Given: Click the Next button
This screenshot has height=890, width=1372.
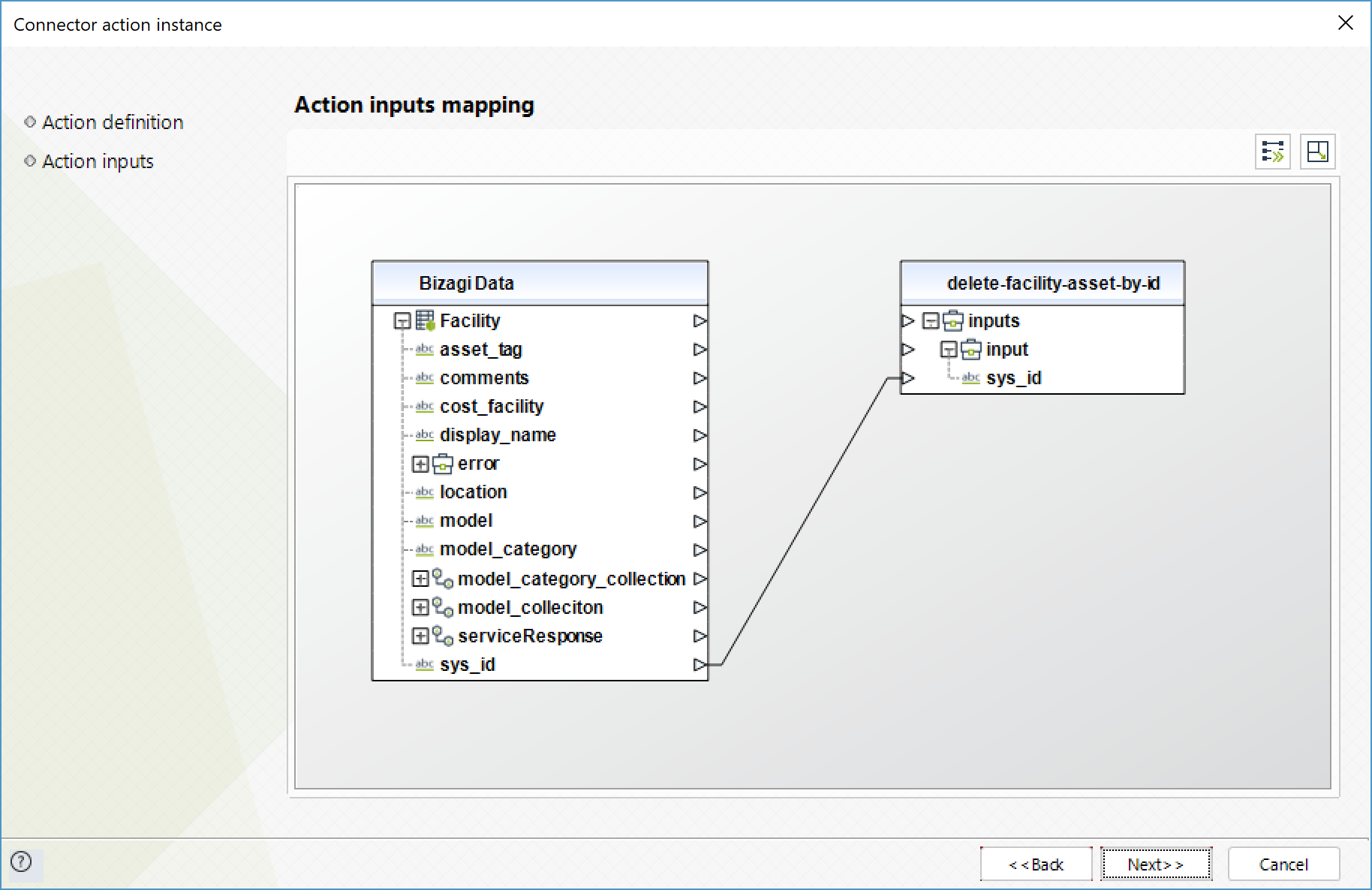Looking at the screenshot, I should click(x=1156, y=864).
